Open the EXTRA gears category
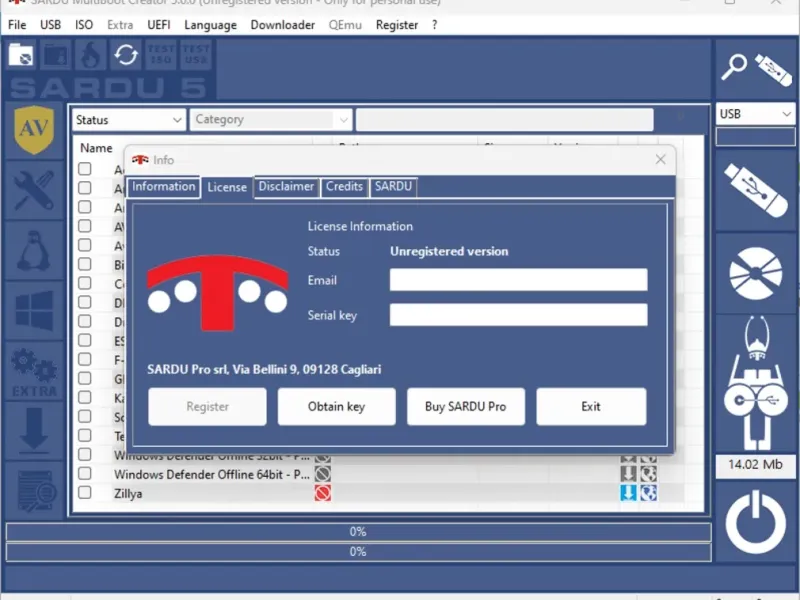Image resolution: width=800 pixels, height=600 pixels. pyautogui.click(x=34, y=372)
